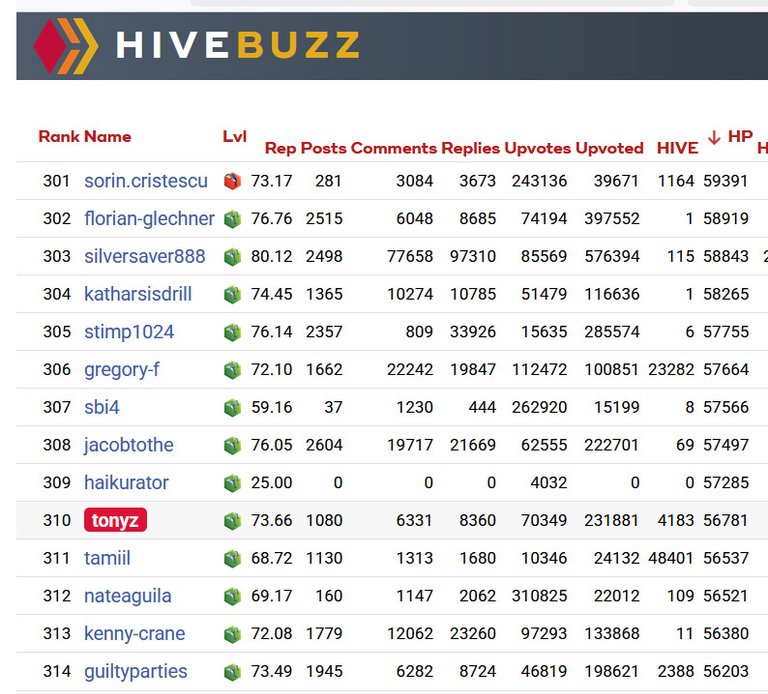The height and width of the screenshot is (694, 768).
Task: Click the HIVEBUZZ wordmark in header
Action: (x=238, y=45)
